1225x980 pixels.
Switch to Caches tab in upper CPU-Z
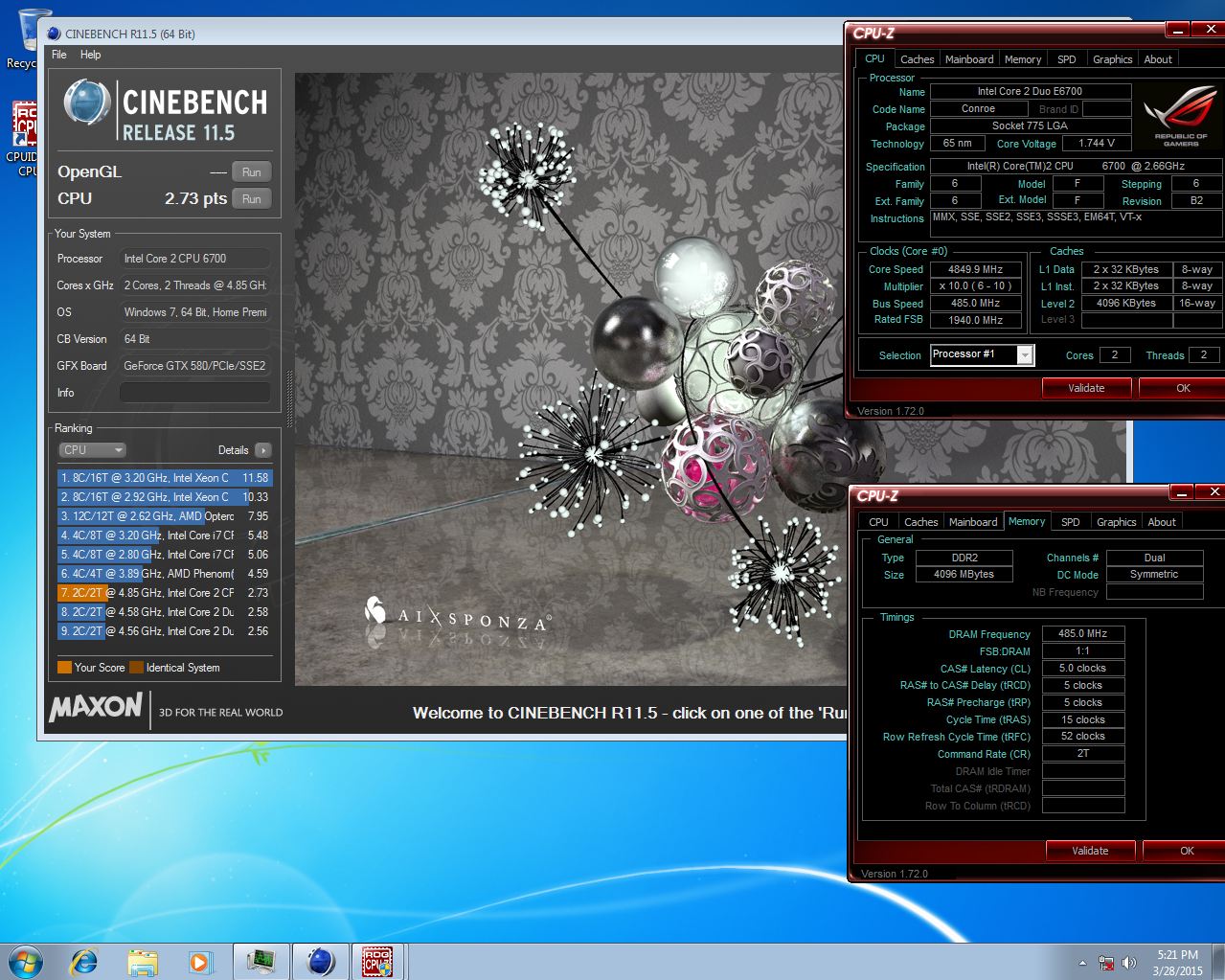[x=917, y=59]
